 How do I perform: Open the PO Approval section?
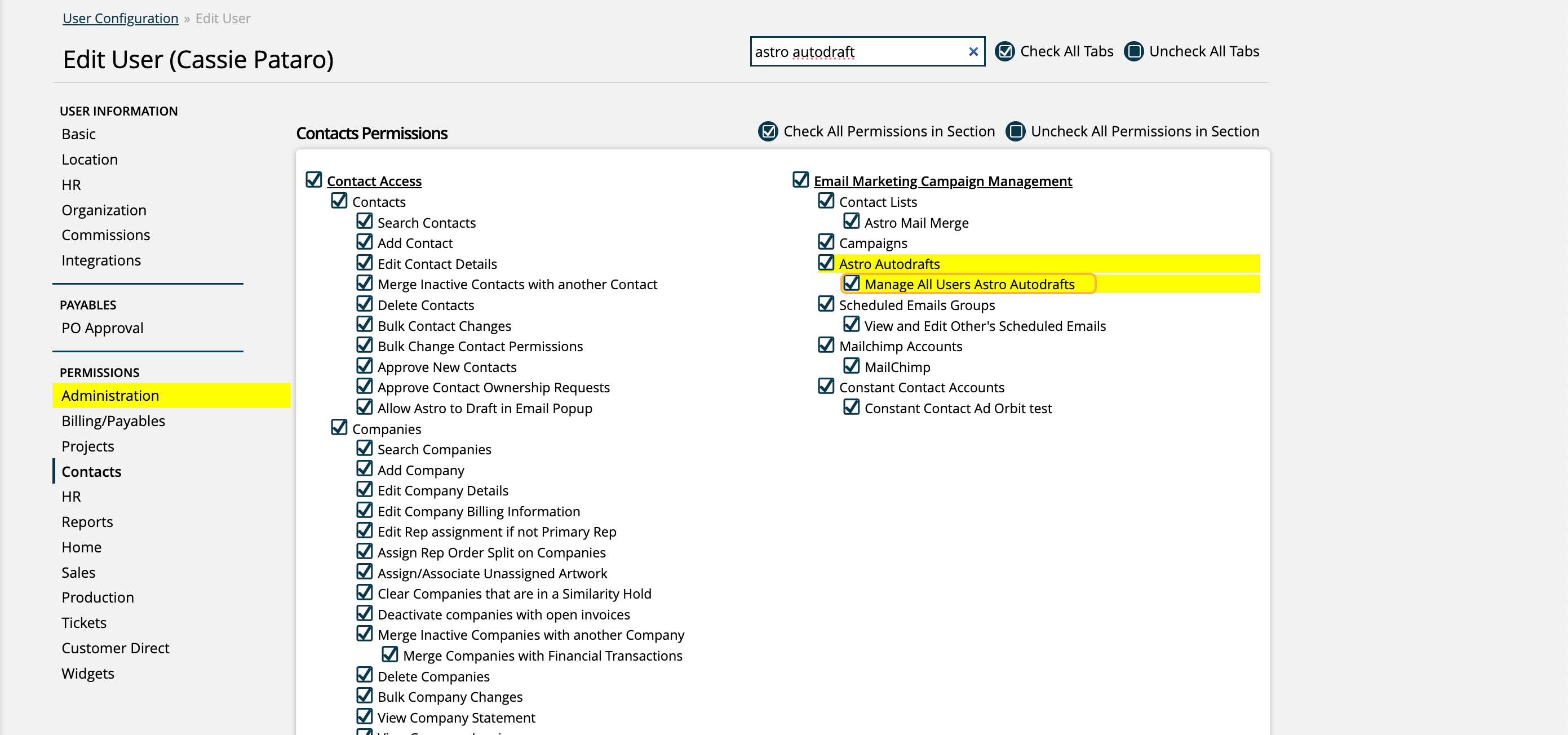tap(102, 327)
